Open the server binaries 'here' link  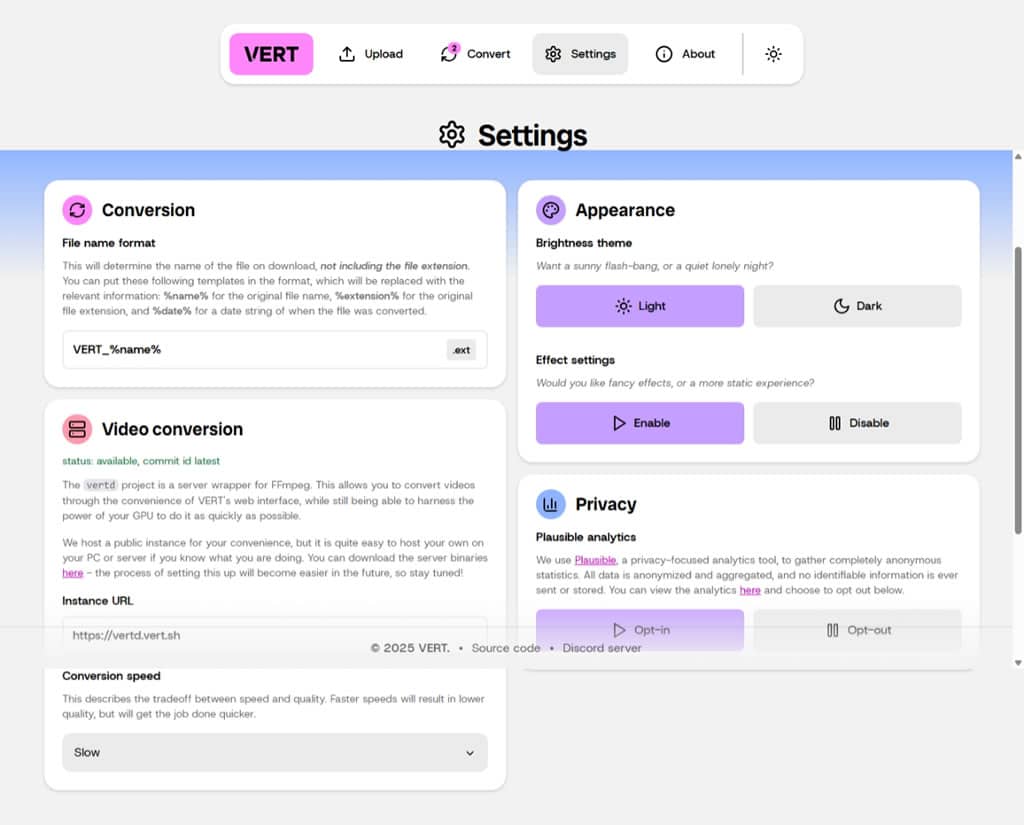72,573
